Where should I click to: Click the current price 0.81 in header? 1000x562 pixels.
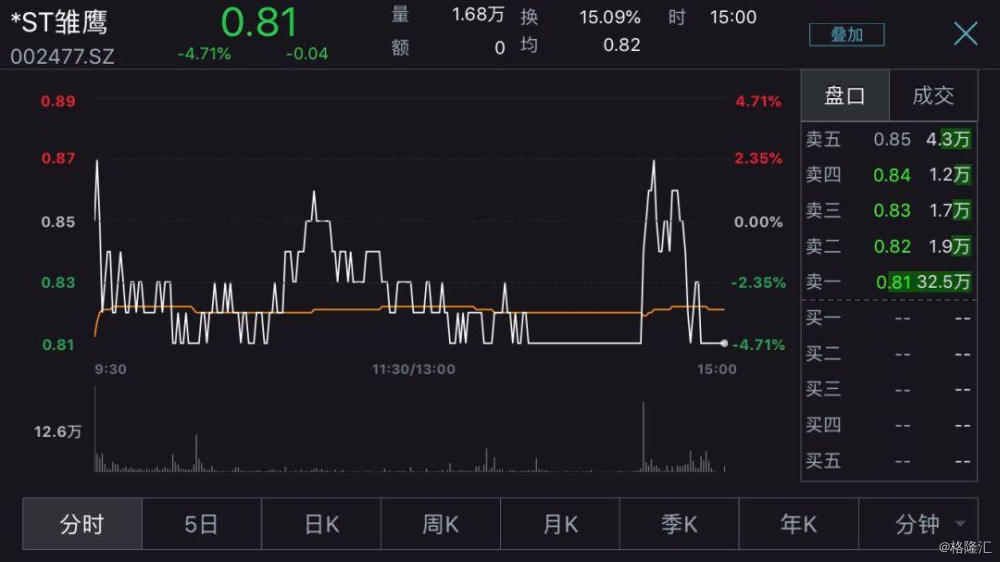[259, 22]
